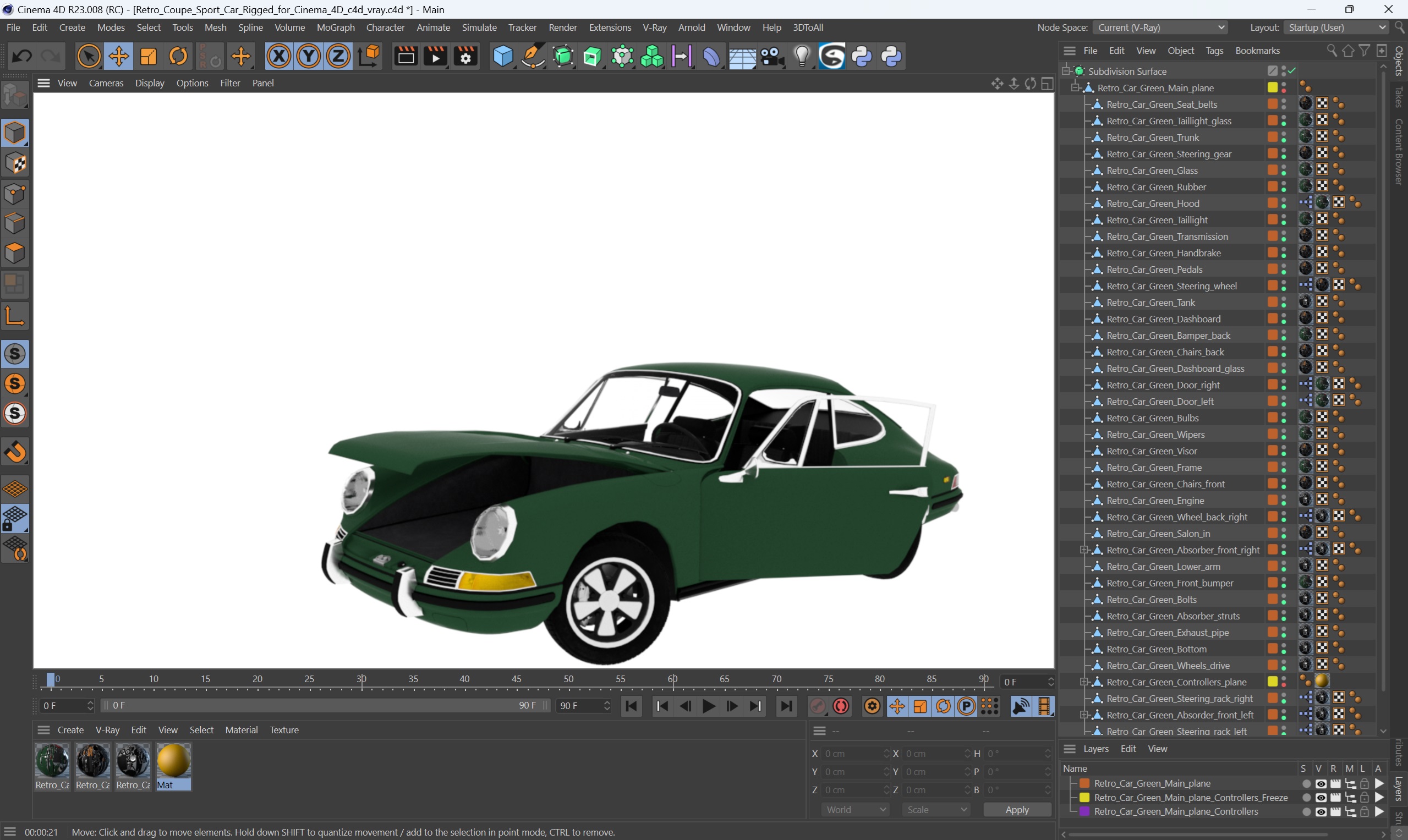Screen dimensions: 1408x840
Task: Open the MoGraph menu
Action: point(335,27)
